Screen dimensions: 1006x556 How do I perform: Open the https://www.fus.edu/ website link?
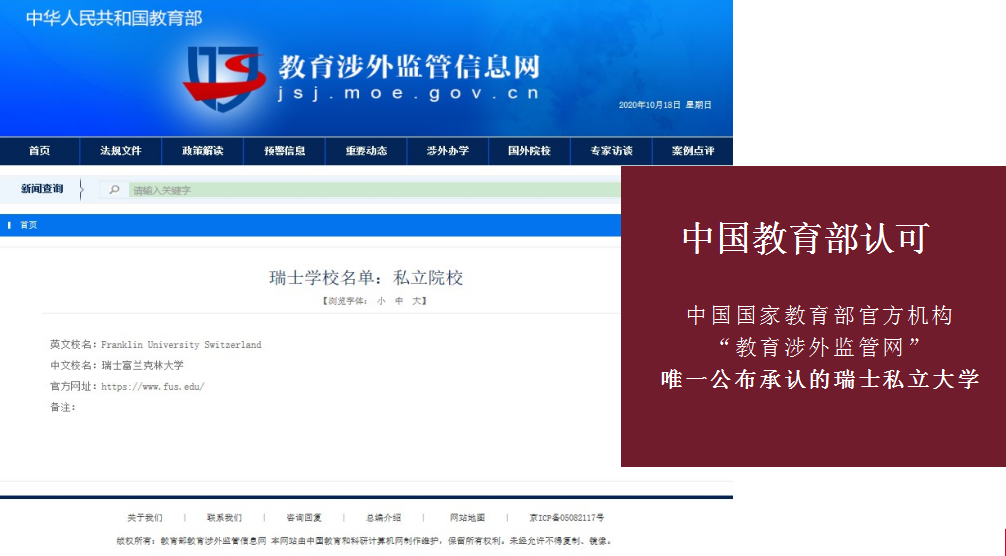tap(153, 387)
